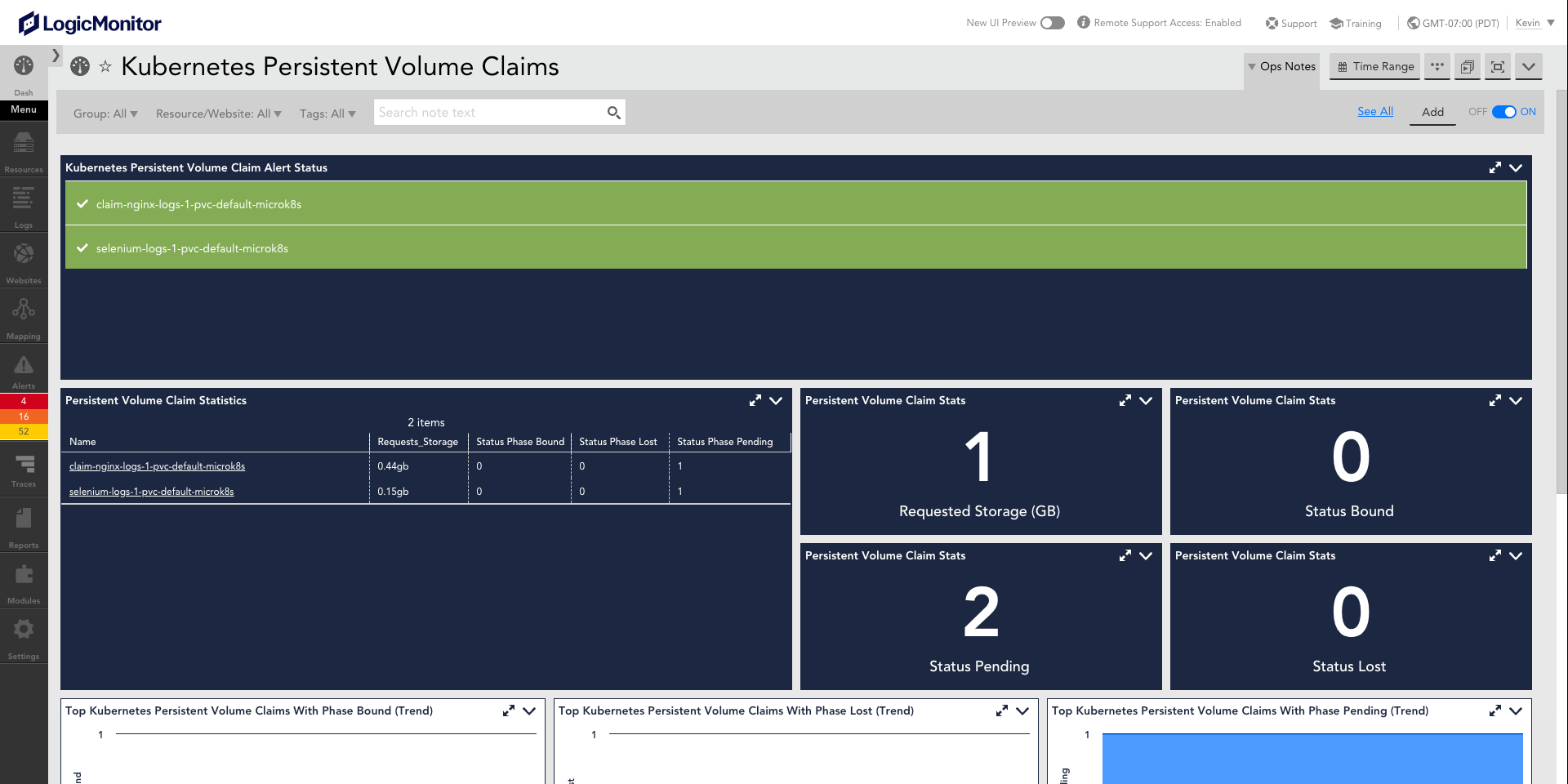Open claim-nginx-logs-1-pvc-default-microk8s table link
This screenshot has height=784, width=1568.
[157, 466]
